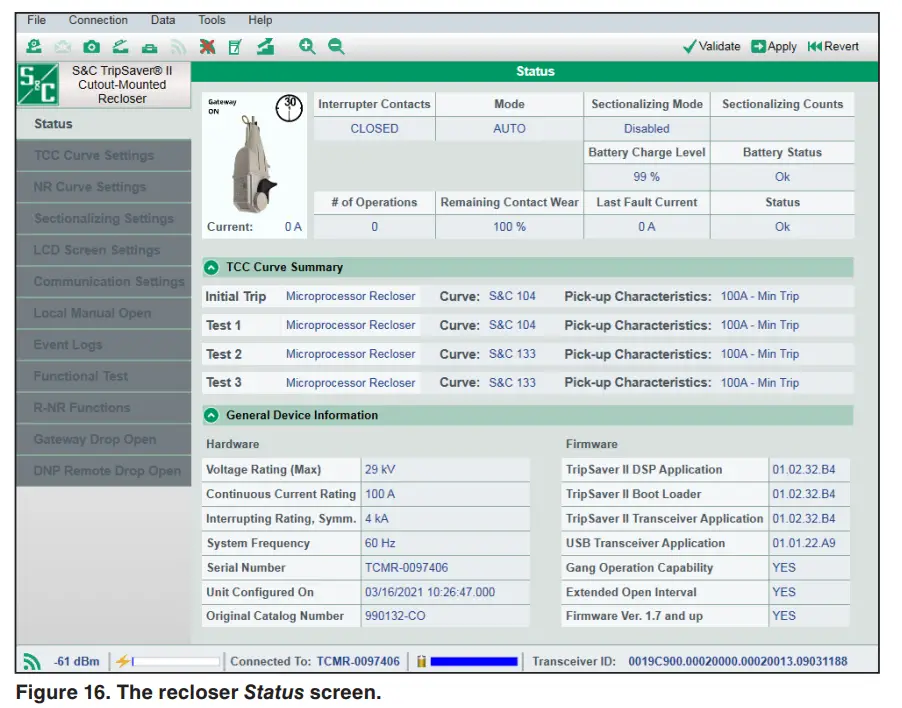Image resolution: width=902 pixels, height=708 pixels.
Task: Collapse the TCC Curve Summary section
Action: tap(211, 267)
